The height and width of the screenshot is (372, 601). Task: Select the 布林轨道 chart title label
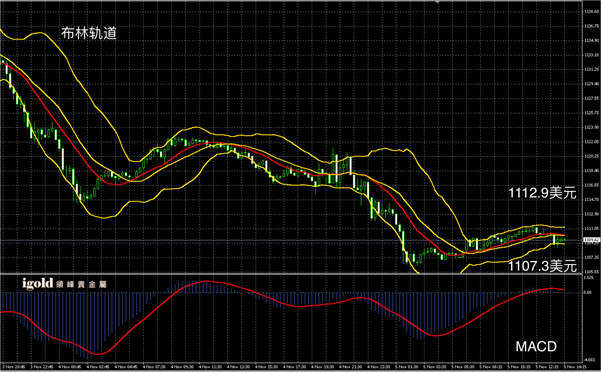pos(89,33)
